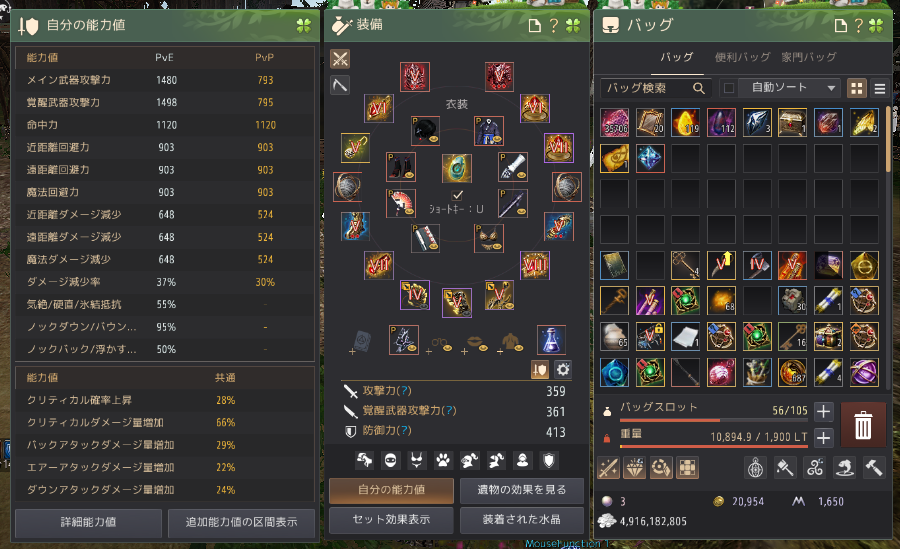Click the help question mark on バッグ panel
Screen dimensions: 900x549
pyautogui.click(x=858, y=26)
